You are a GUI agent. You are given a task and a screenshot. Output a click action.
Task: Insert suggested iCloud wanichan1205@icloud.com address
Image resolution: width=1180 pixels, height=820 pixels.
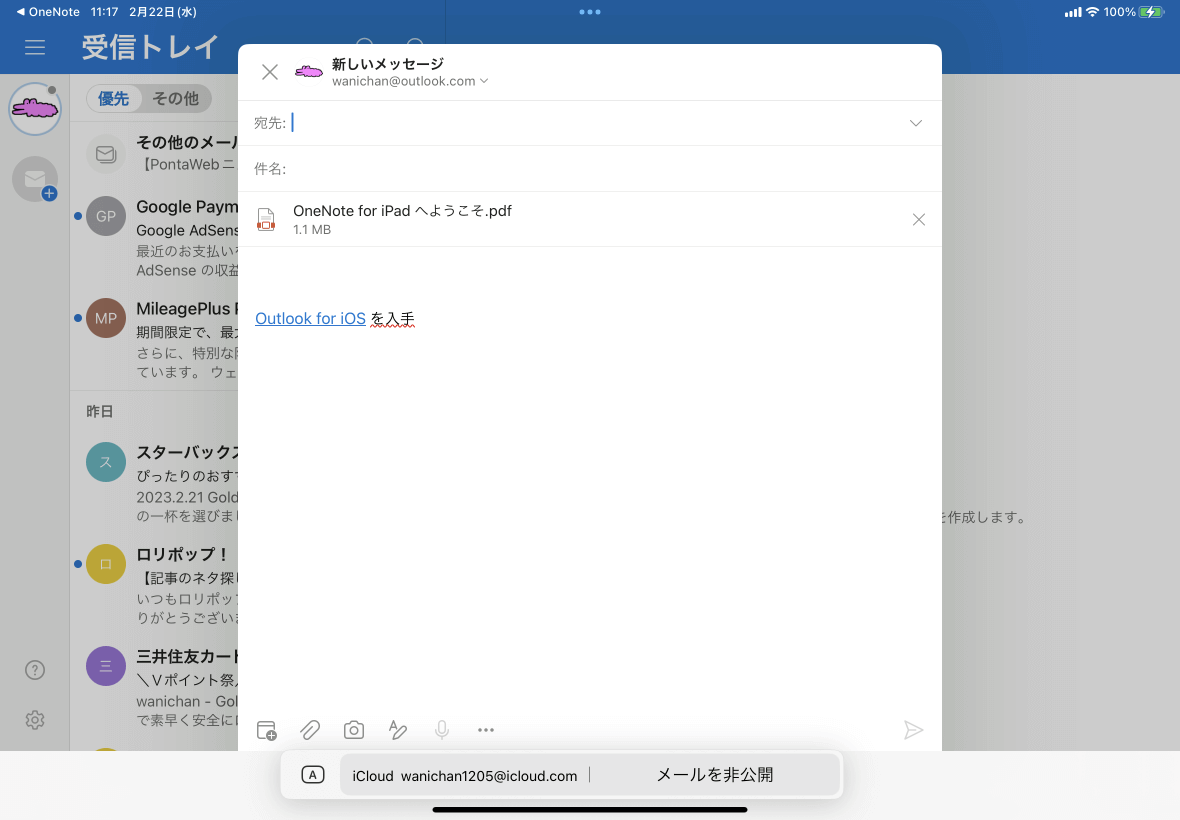click(464, 775)
